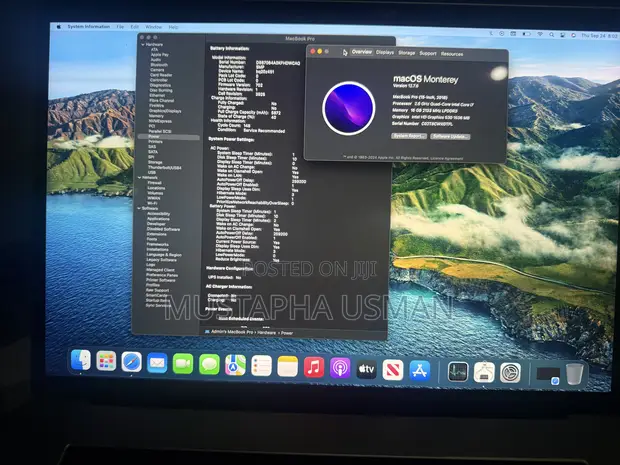Click the date and time in menu bar
Image resolution: width=620 pixels, height=465 pixels.
pos(599,36)
